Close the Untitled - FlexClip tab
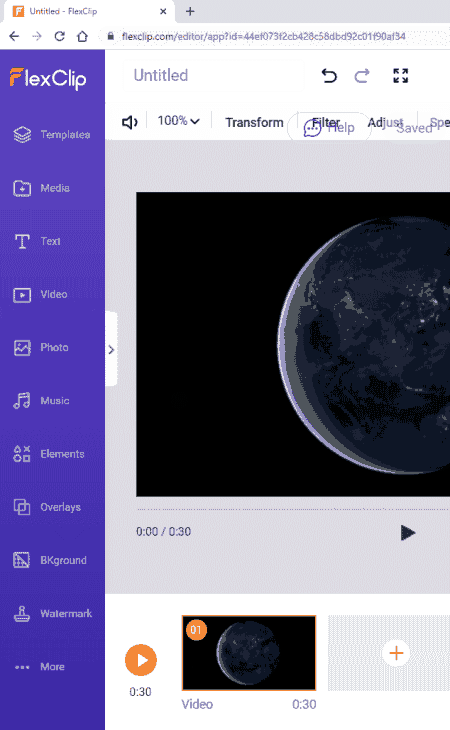Viewport: 450px width, 730px height. tap(163, 12)
